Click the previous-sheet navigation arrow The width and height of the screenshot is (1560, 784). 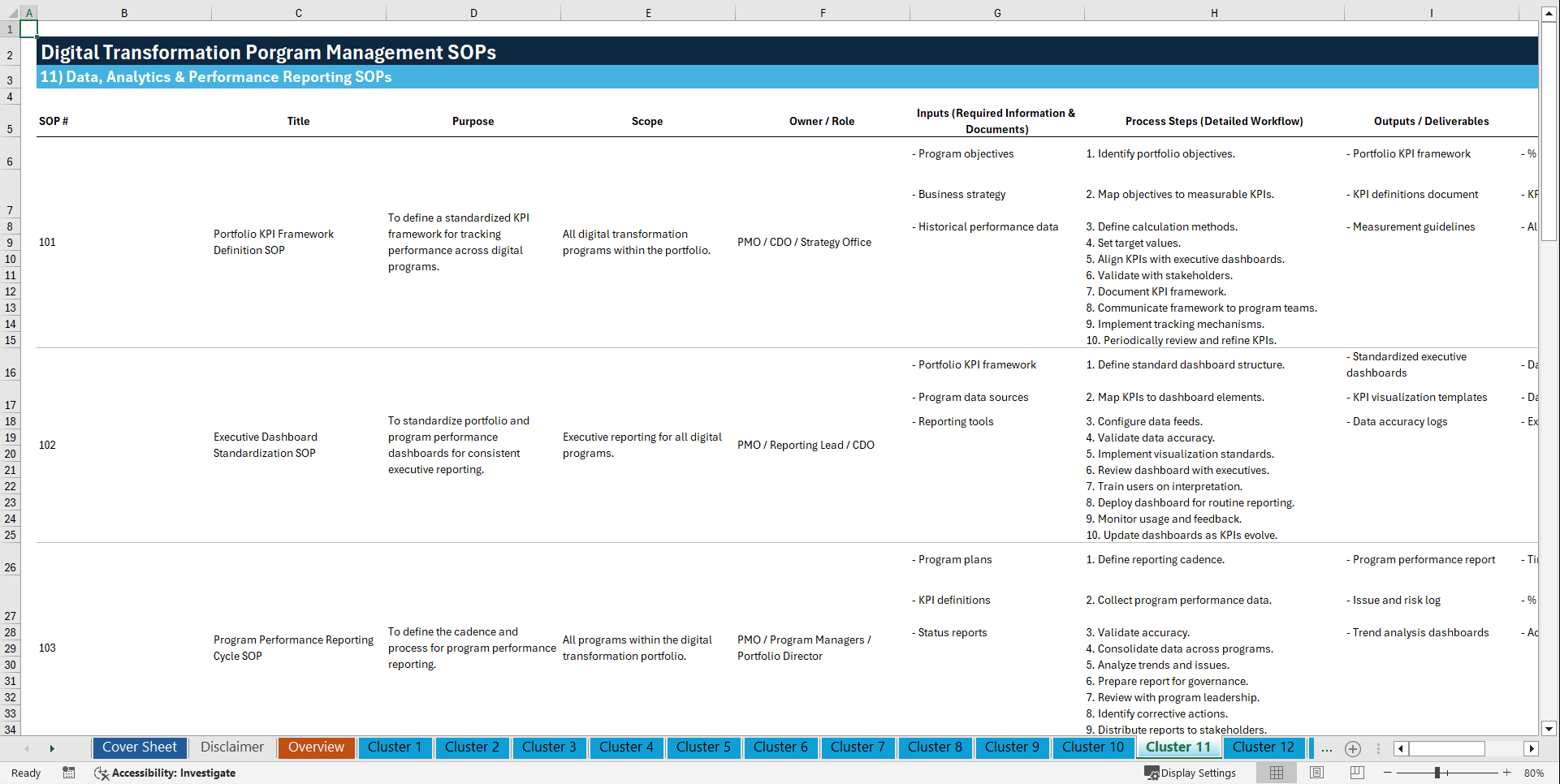(x=27, y=748)
